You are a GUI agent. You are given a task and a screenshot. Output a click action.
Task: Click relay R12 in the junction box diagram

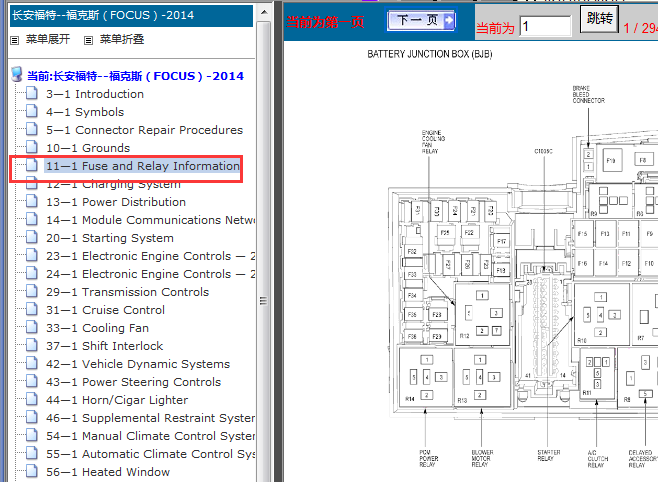coord(482,315)
